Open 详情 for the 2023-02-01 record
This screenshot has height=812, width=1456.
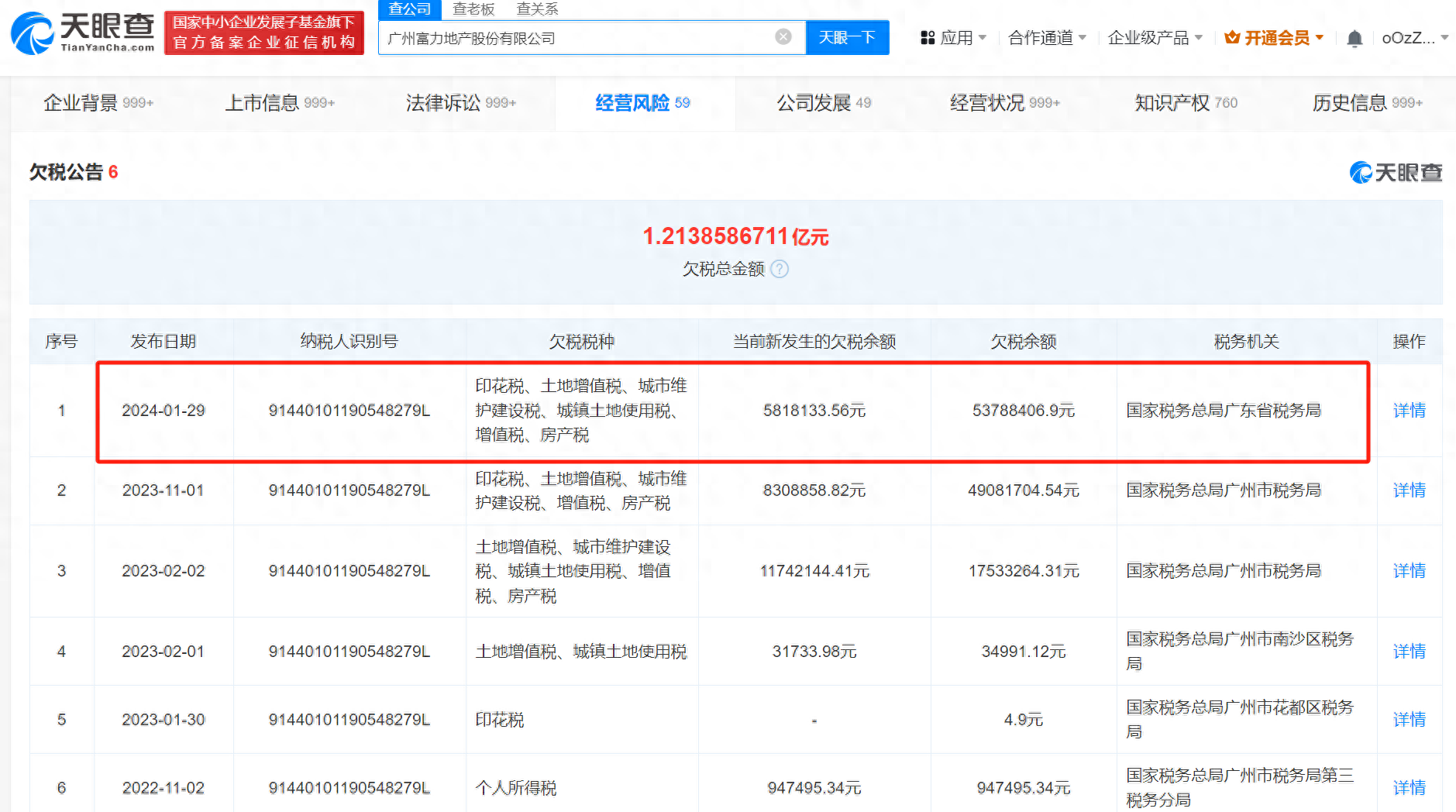click(x=1409, y=652)
